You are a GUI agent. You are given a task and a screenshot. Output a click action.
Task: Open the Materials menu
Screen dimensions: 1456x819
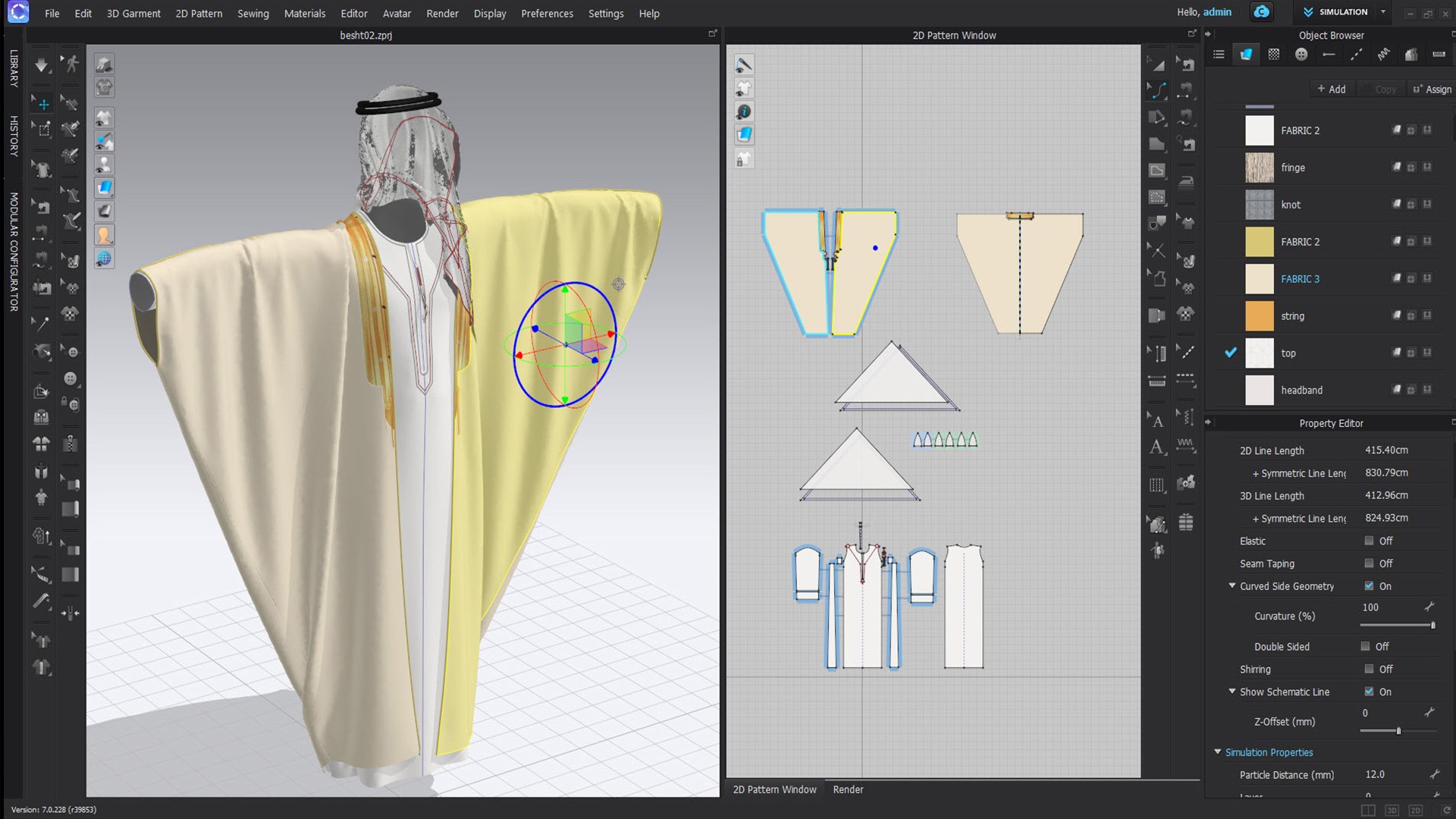[x=305, y=14]
